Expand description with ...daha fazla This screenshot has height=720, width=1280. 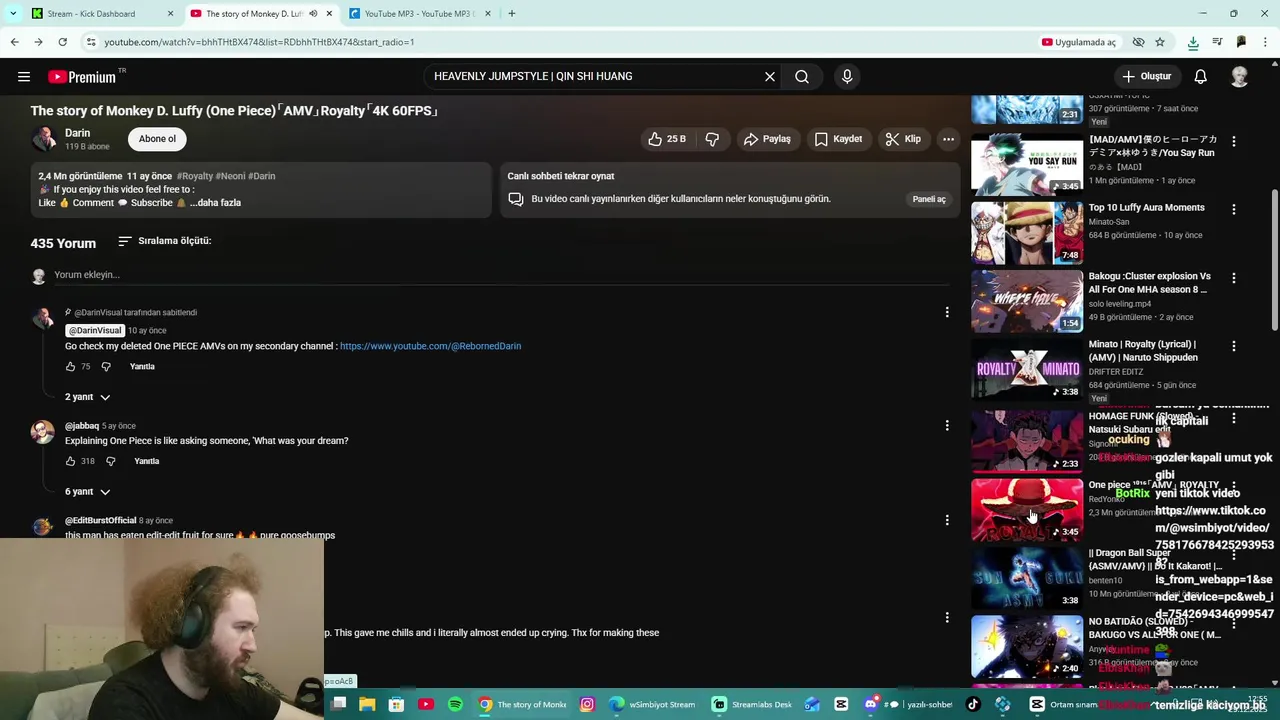pyautogui.click(x=215, y=203)
